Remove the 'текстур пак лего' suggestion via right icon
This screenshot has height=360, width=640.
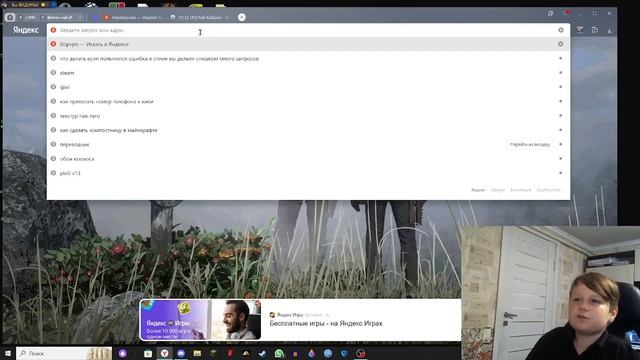point(560,116)
